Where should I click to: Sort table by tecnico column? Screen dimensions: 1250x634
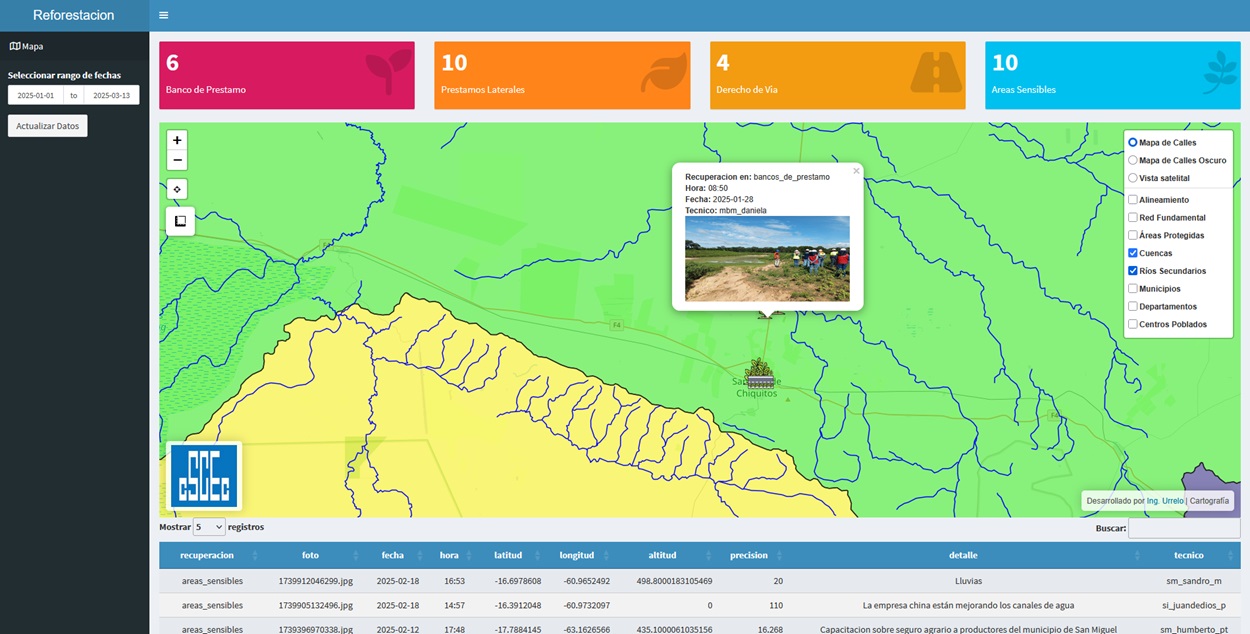pos(1188,555)
